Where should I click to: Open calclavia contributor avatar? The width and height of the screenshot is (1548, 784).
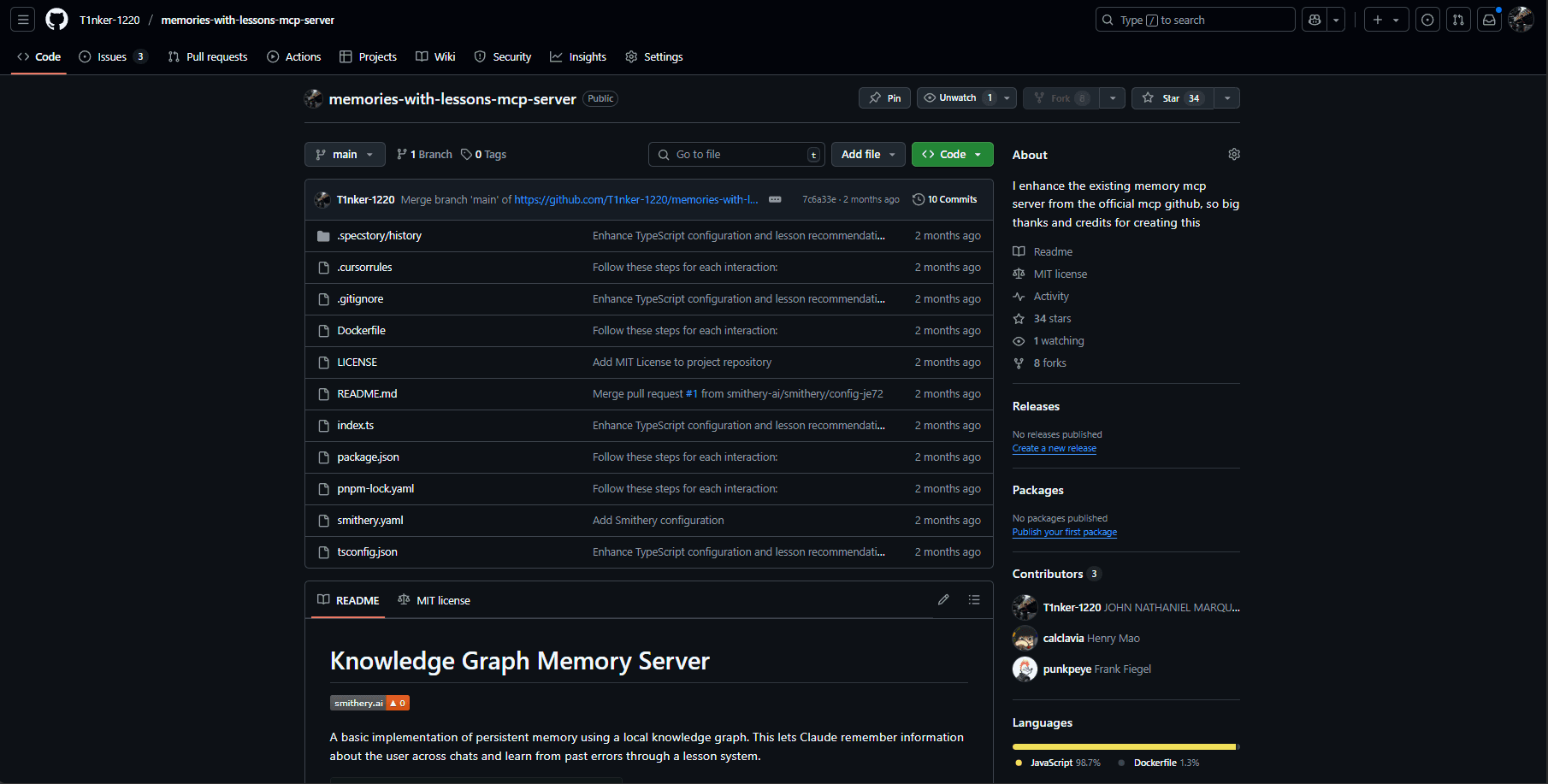coord(1025,638)
